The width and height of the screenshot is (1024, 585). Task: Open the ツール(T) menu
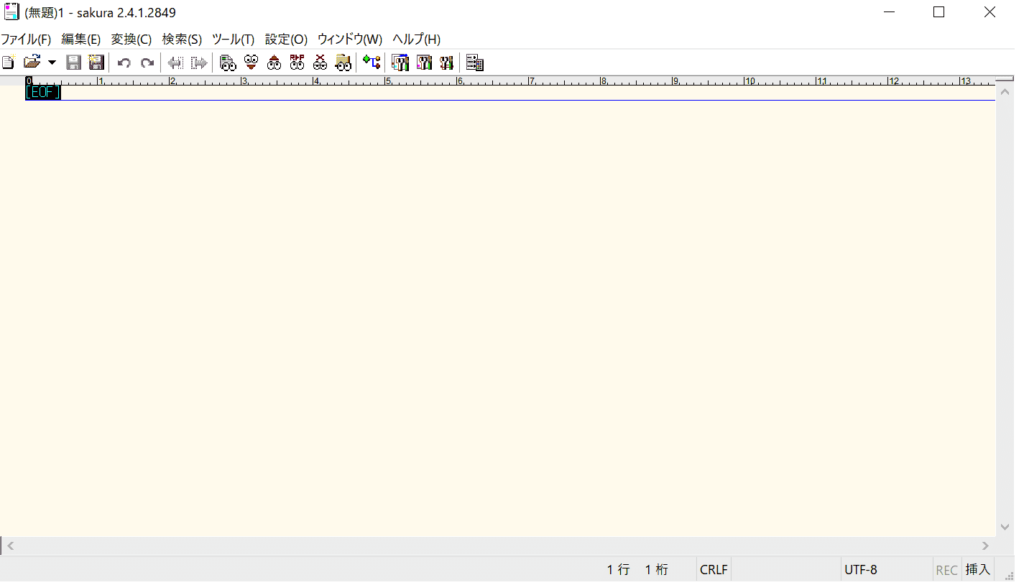coord(233,39)
